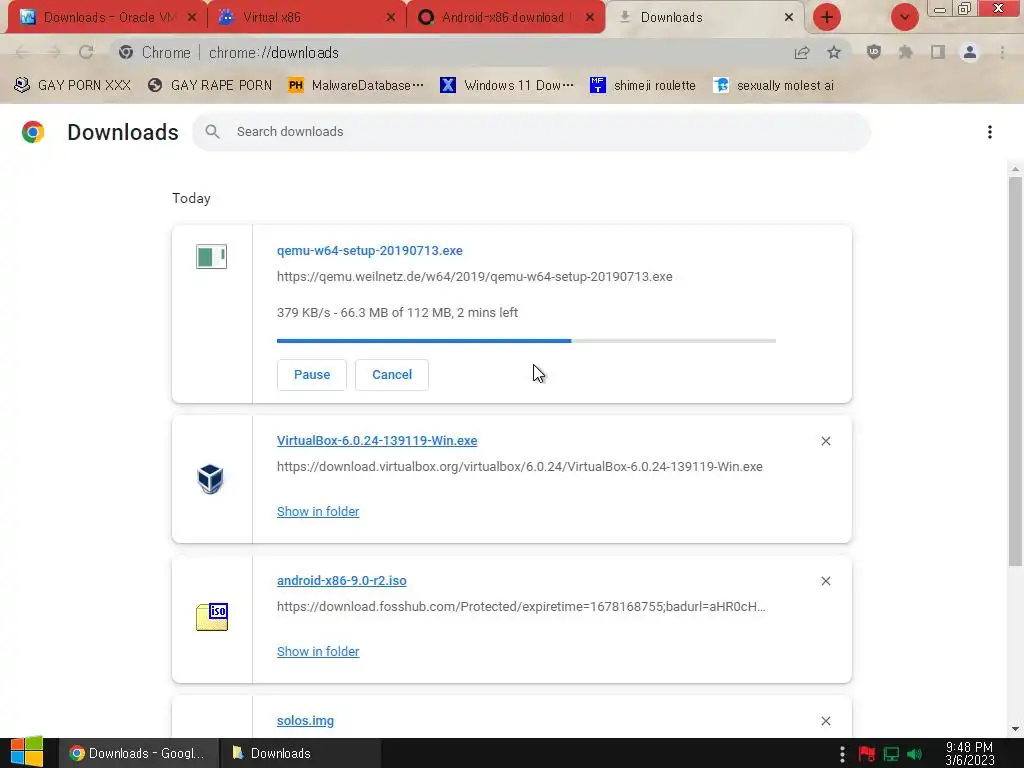Open the Extensions puzzle icon

point(906,52)
